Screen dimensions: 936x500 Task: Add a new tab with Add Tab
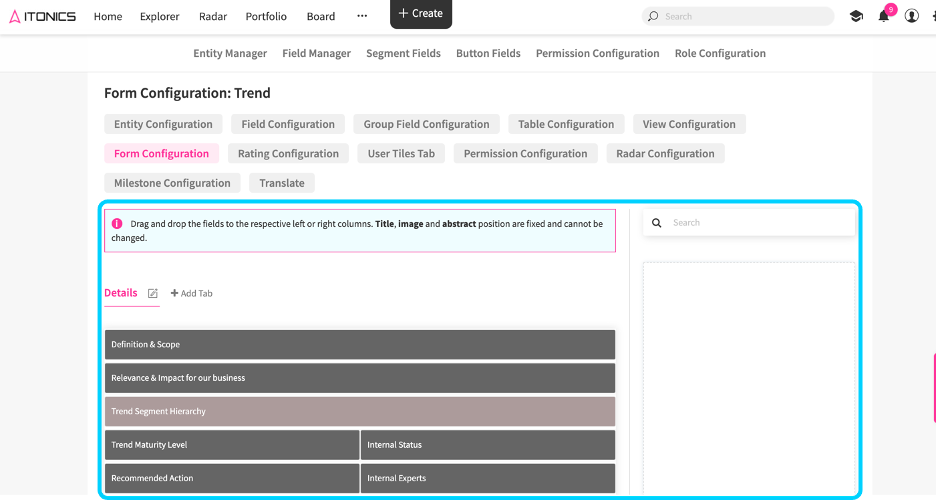coord(192,293)
